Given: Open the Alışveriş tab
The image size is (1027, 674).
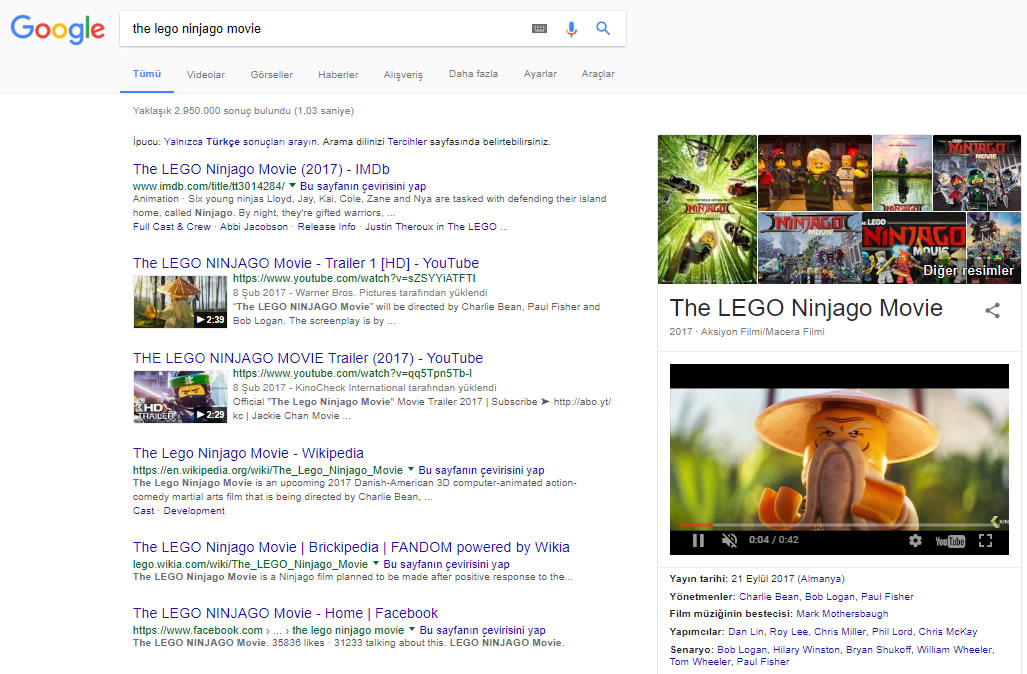Looking at the screenshot, I should click(403, 75).
